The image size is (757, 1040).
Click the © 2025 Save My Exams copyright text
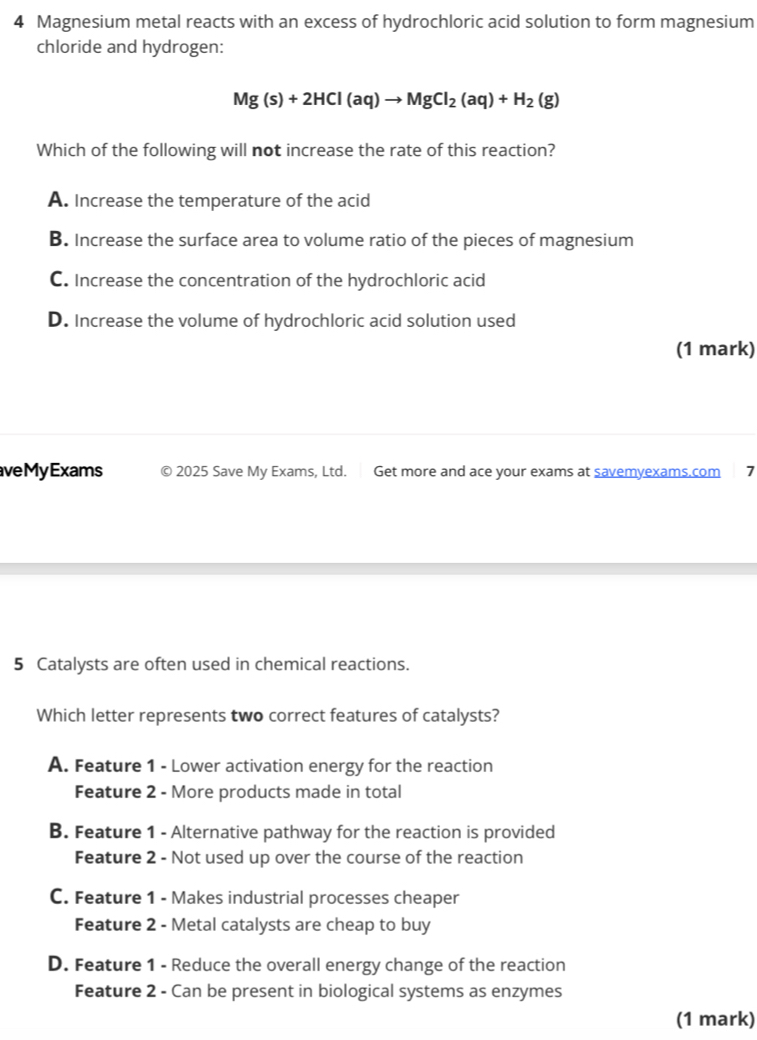(253, 471)
